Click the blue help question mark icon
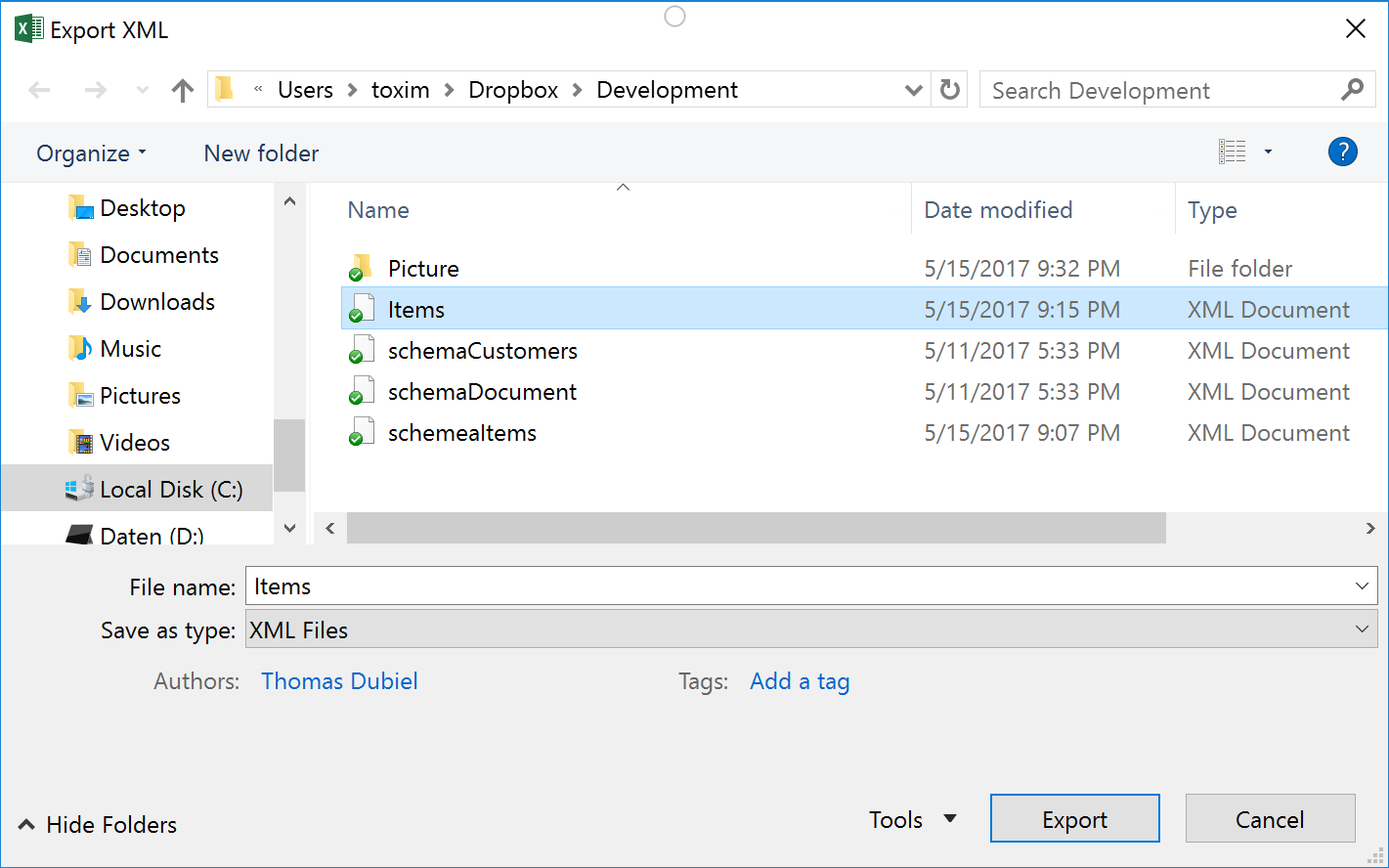1389x868 pixels. pyautogui.click(x=1342, y=152)
